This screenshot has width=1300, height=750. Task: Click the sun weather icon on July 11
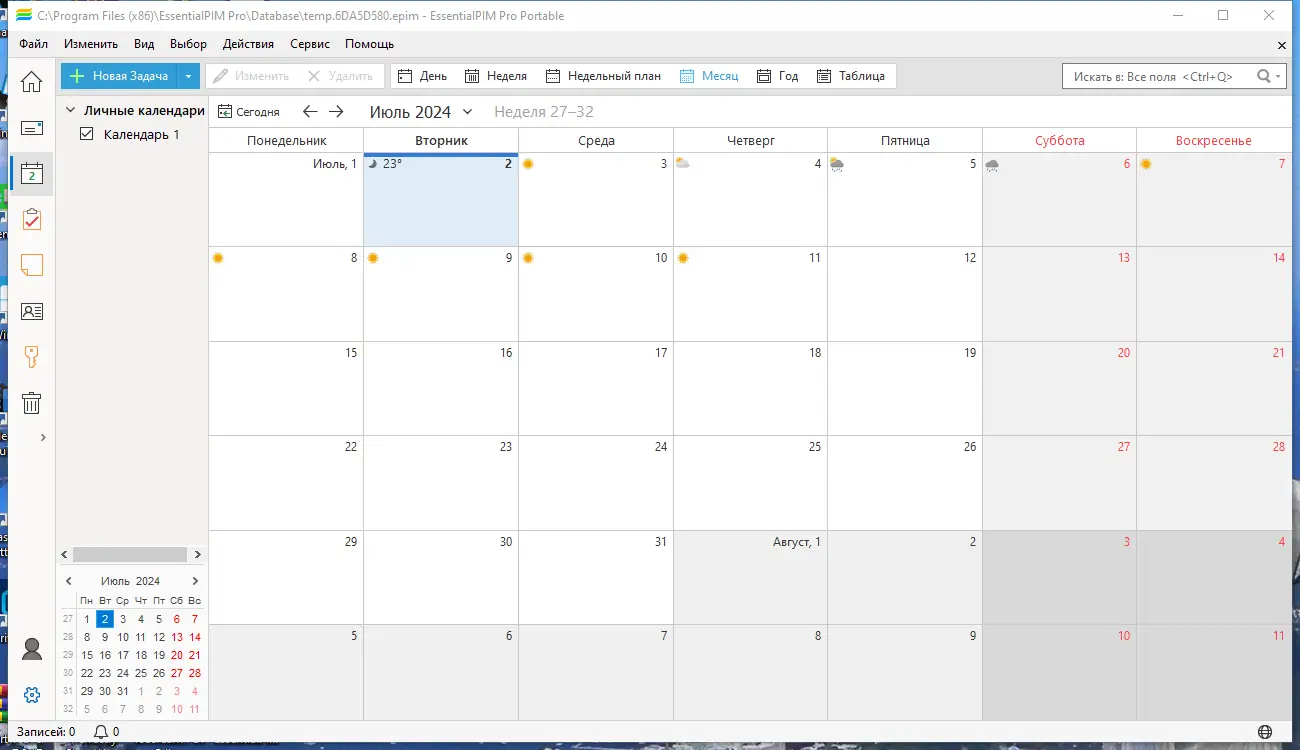[683, 258]
